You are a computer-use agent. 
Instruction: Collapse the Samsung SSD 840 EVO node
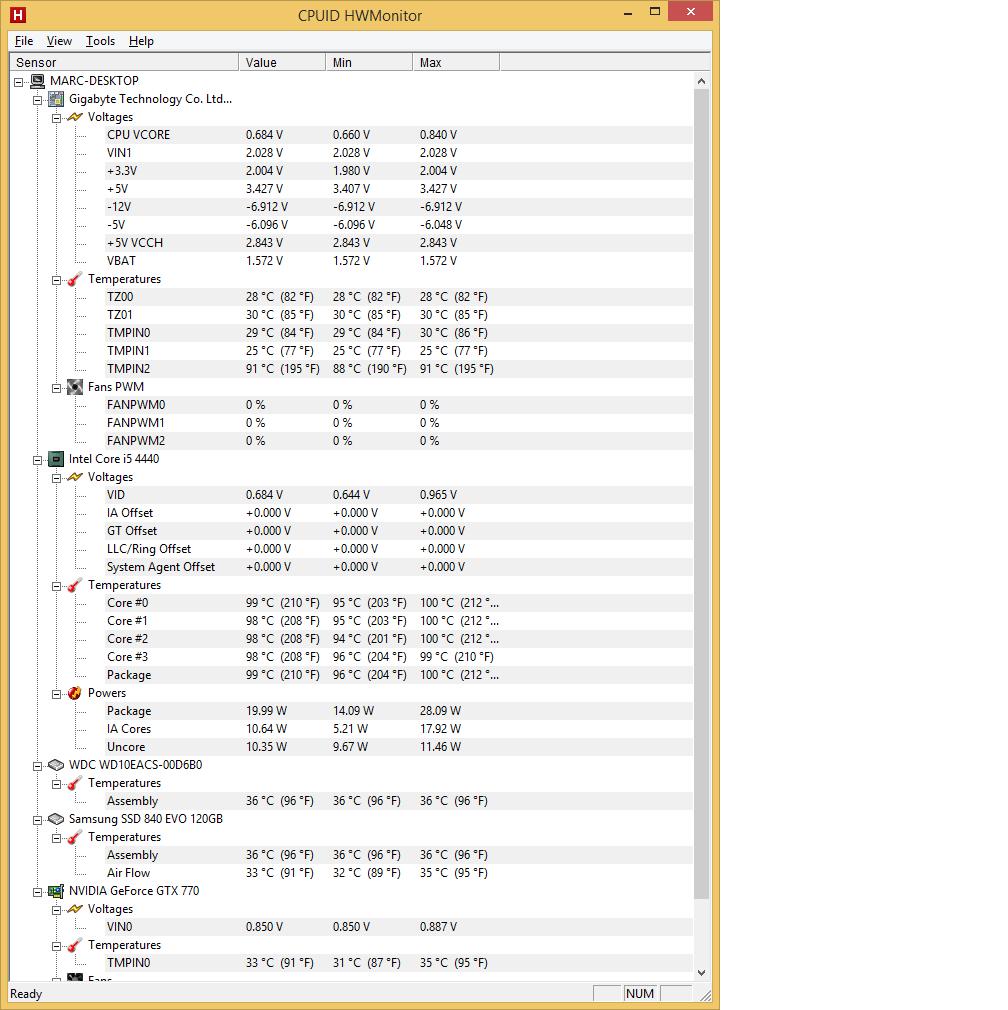click(37, 820)
